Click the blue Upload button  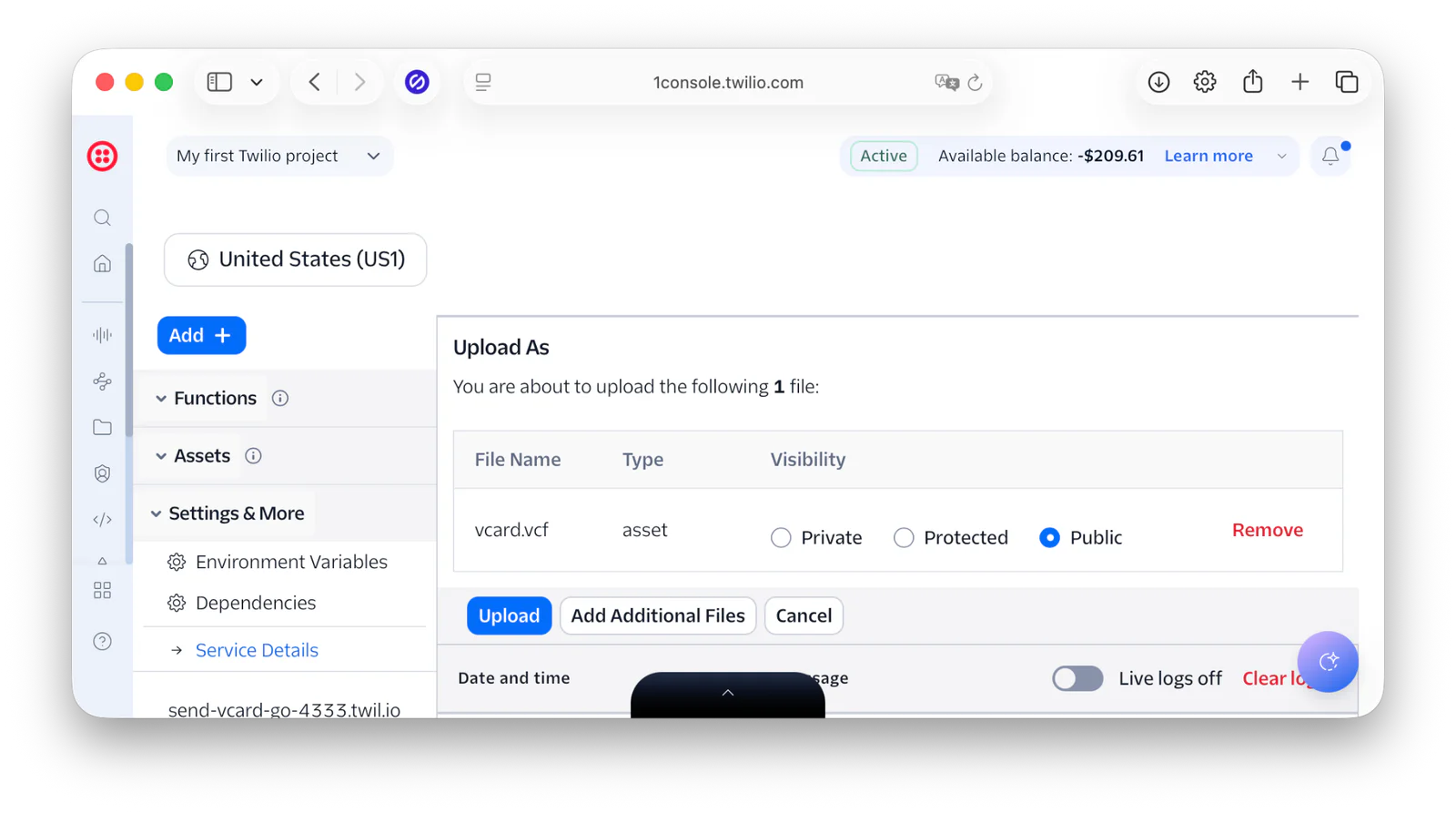(x=509, y=615)
